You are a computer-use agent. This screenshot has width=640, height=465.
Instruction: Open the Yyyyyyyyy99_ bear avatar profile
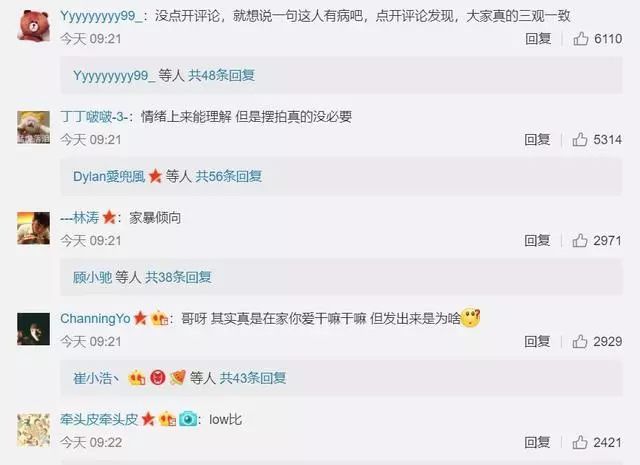[x=33, y=25]
